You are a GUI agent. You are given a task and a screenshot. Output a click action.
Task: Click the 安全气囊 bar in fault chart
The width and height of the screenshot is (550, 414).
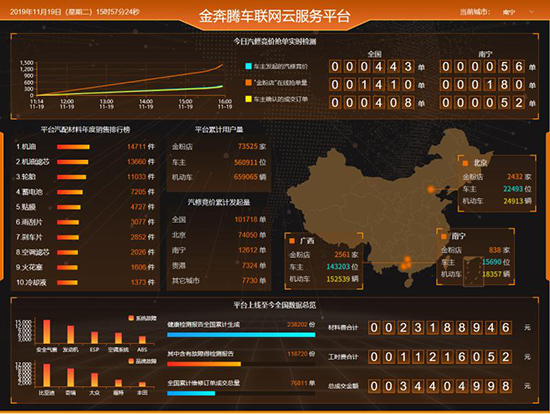coord(47,332)
